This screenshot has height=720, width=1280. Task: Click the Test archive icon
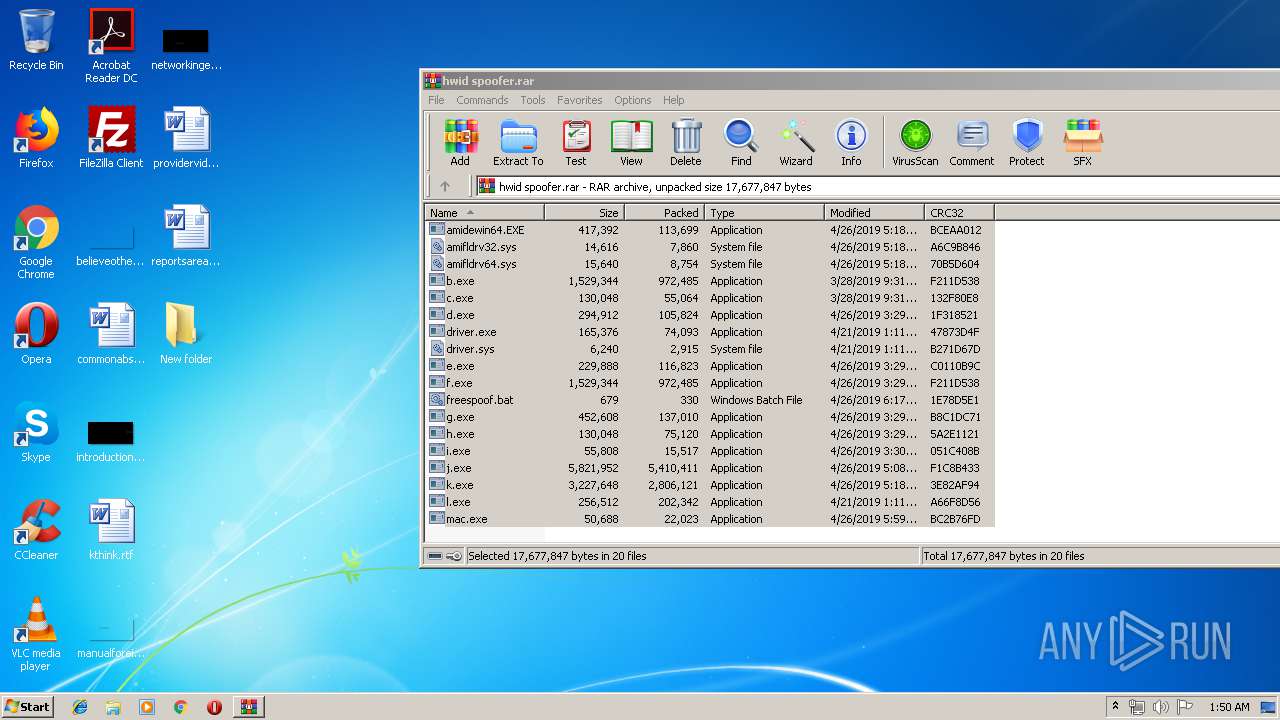[576, 142]
